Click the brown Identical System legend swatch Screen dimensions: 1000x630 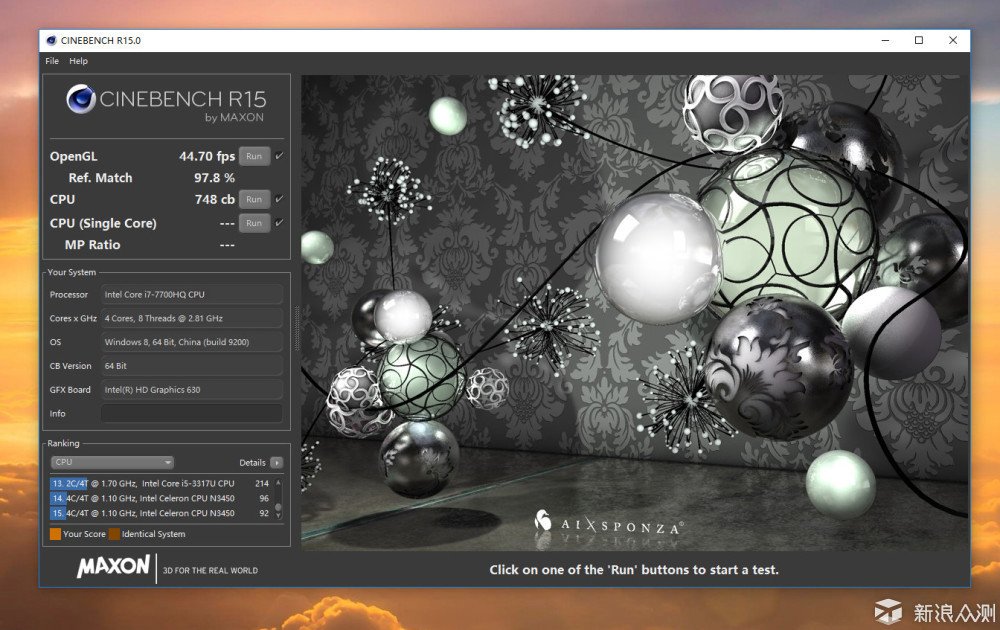point(114,534)
